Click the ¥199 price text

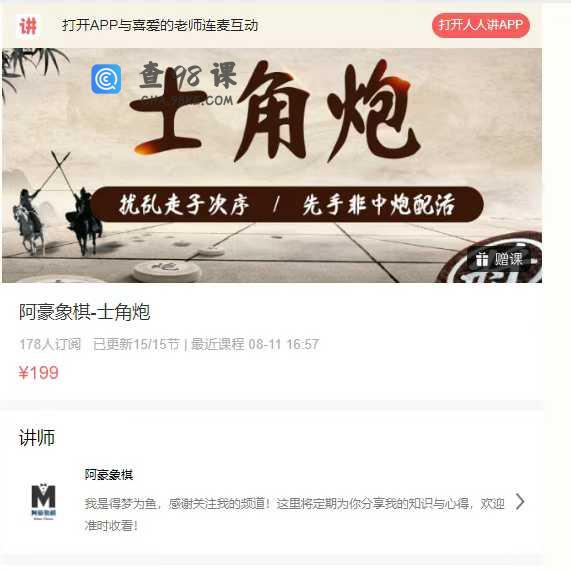point(39,373)
